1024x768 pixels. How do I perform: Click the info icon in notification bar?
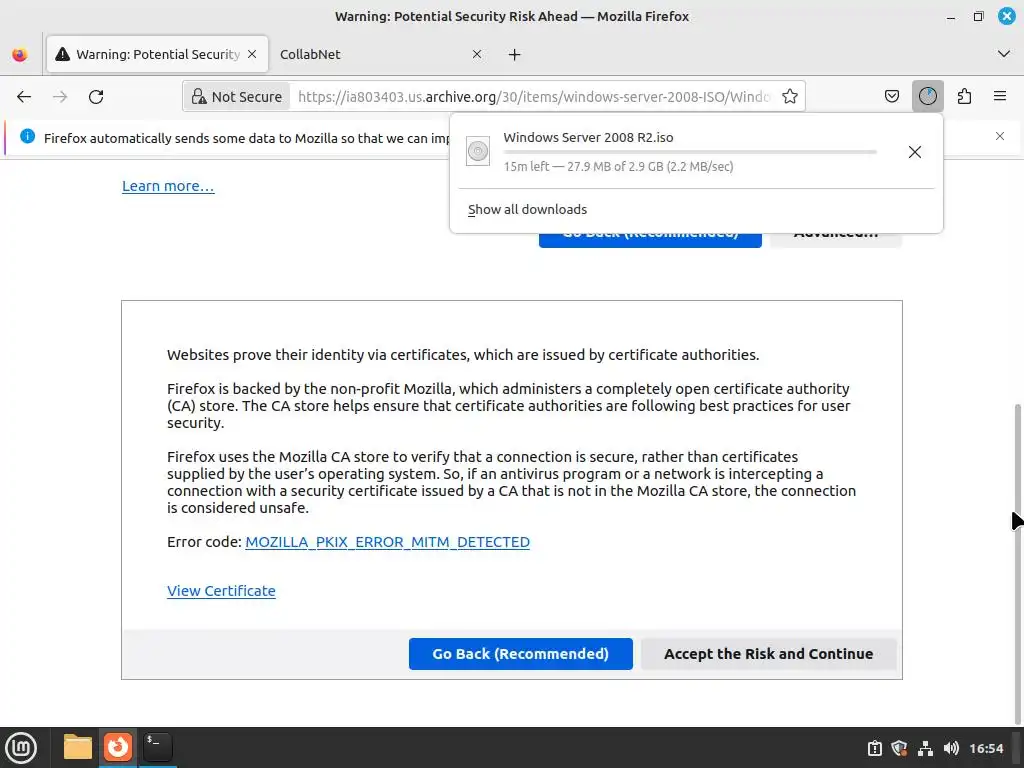tap(27, 136)
